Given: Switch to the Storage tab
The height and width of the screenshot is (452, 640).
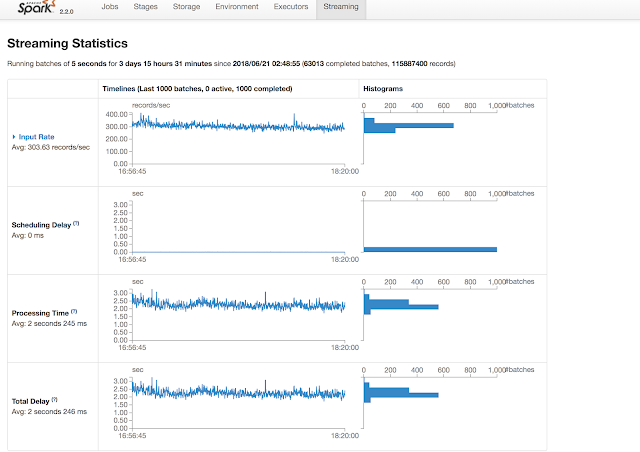Looking at the screenshot, I should click(x=186, y=7).
